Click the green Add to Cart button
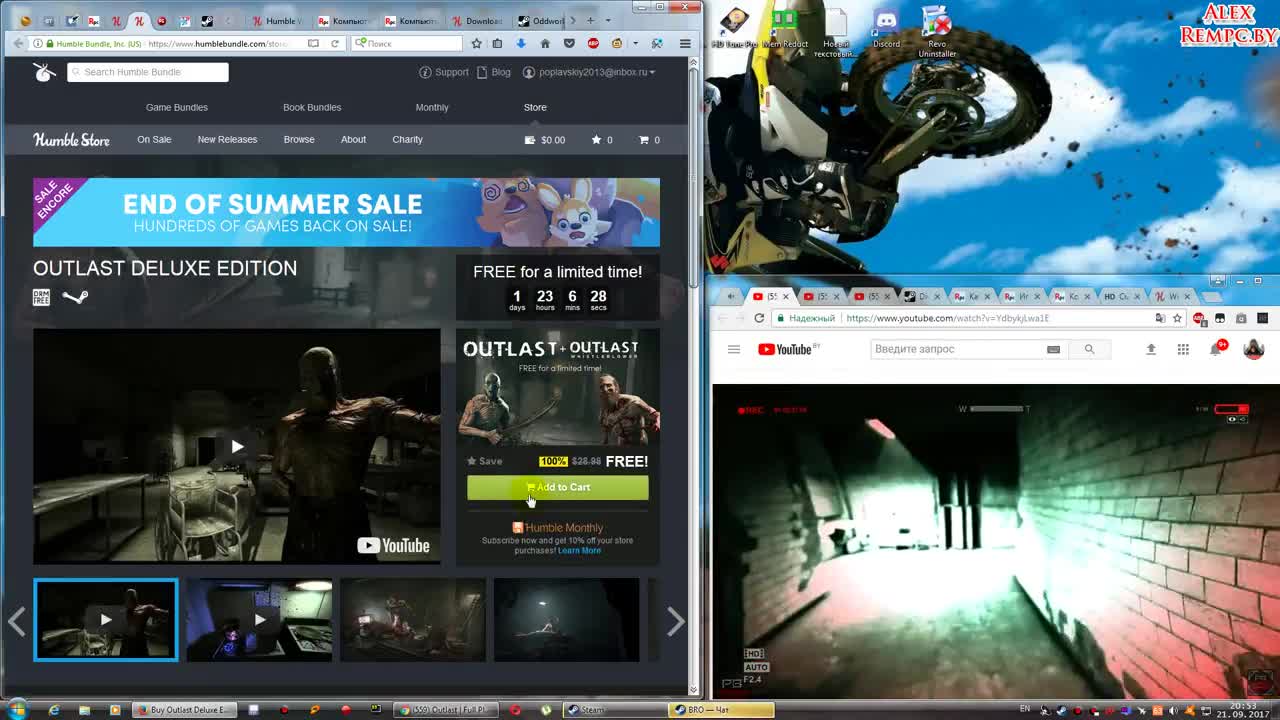The width and height of the screenshot is (1280, 720). (x=558, y=487)
